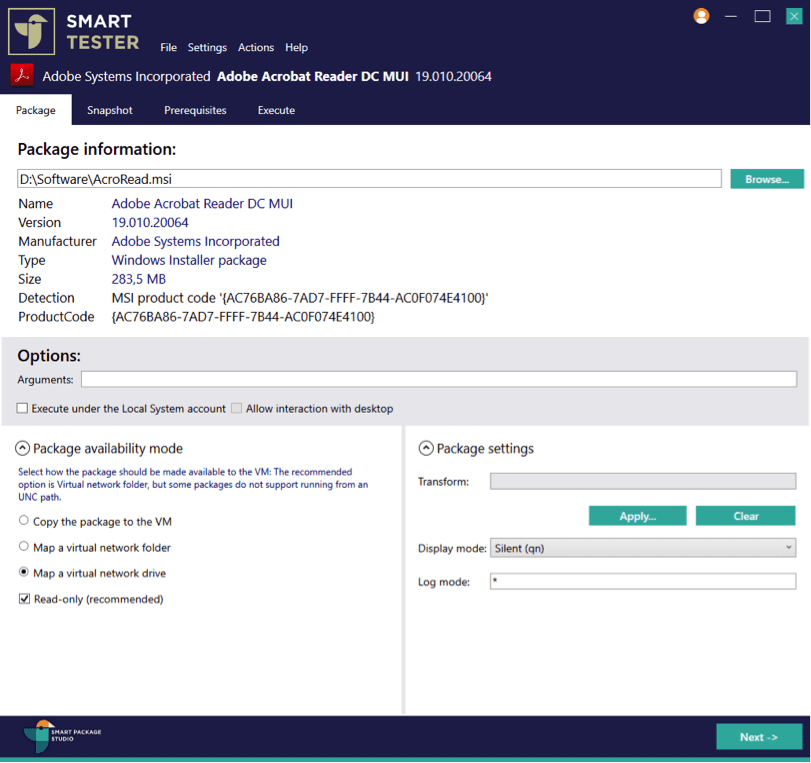Click the name value Adobe Acrobat Reader DC MUI
This screenshot has width=811, height=763.
tap(202, 203)
